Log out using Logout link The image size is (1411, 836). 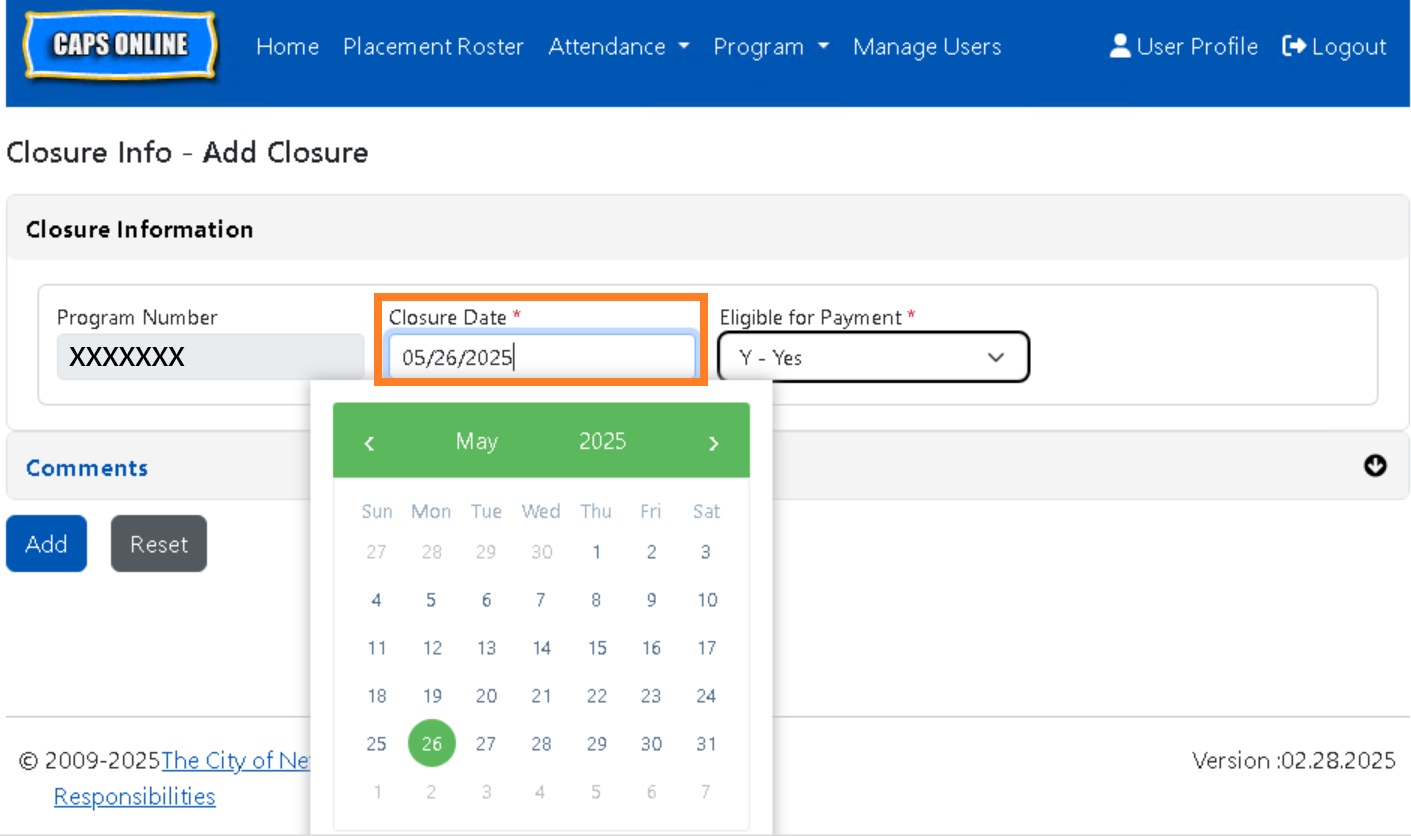click(x=1334, y=46)
